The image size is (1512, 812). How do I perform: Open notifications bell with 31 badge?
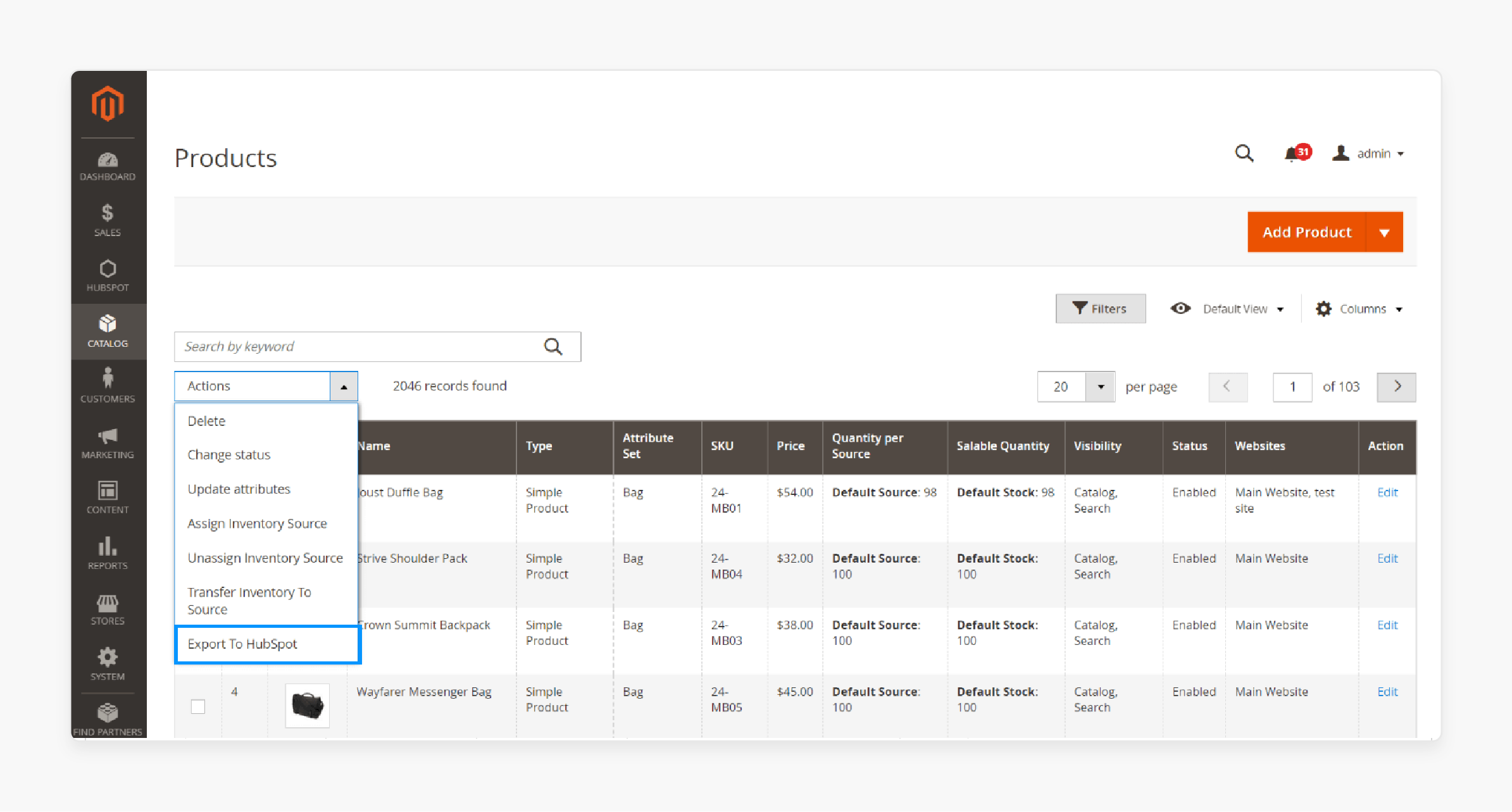coord(1297,153)
